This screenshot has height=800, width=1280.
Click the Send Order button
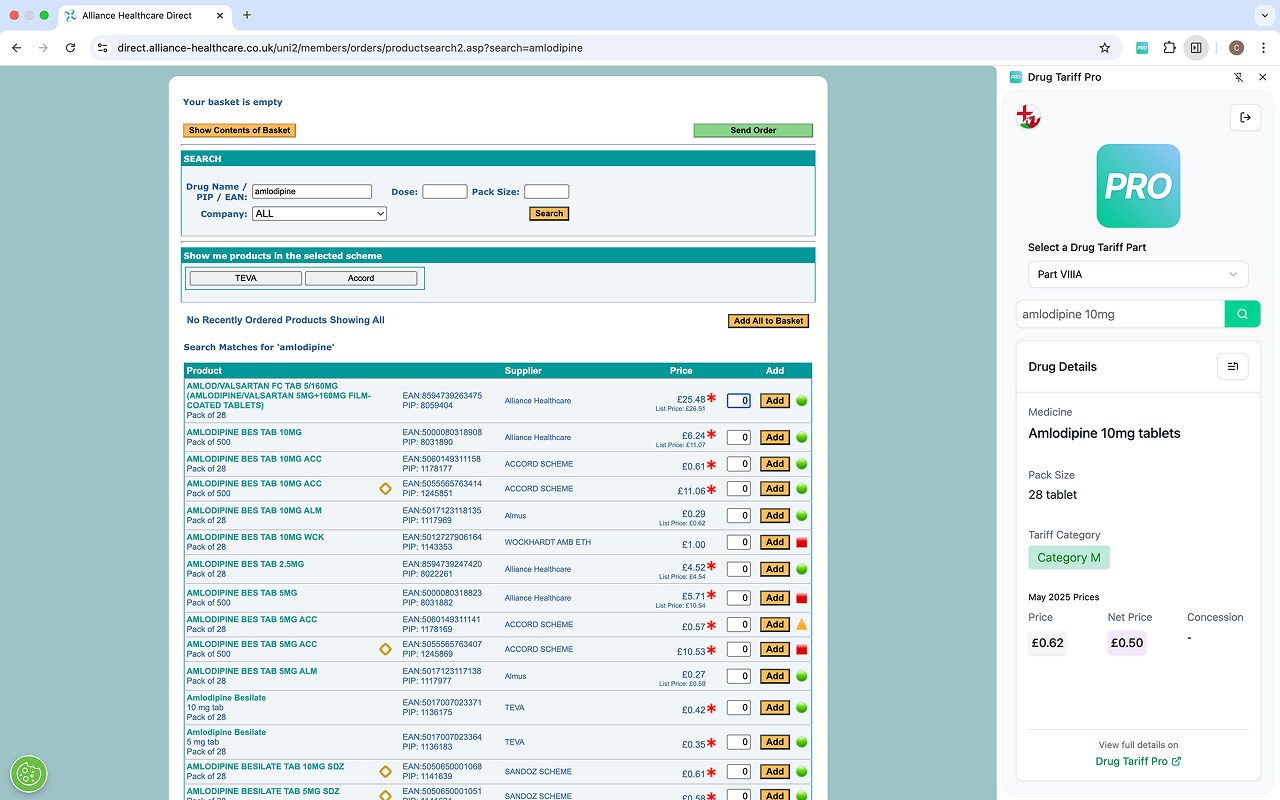(753, 130)
